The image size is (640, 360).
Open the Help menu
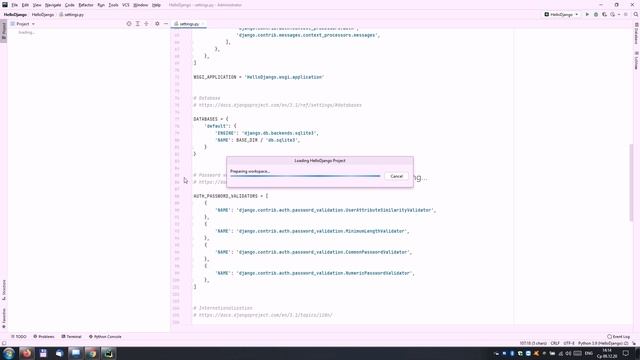(x=156, y=5)
